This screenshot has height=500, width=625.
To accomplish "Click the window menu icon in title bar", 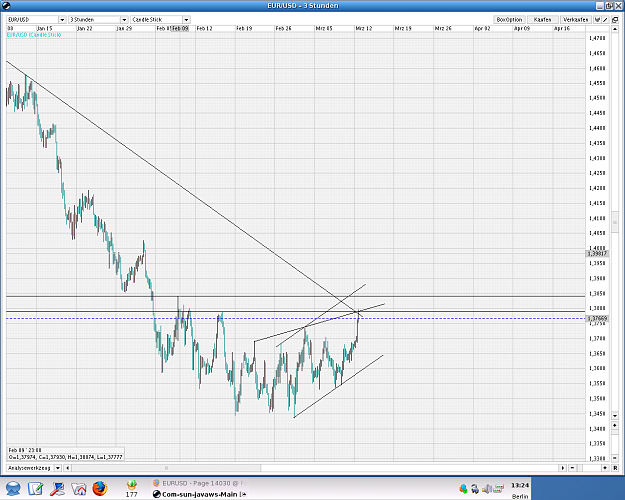I will click(x=6, y=6).
